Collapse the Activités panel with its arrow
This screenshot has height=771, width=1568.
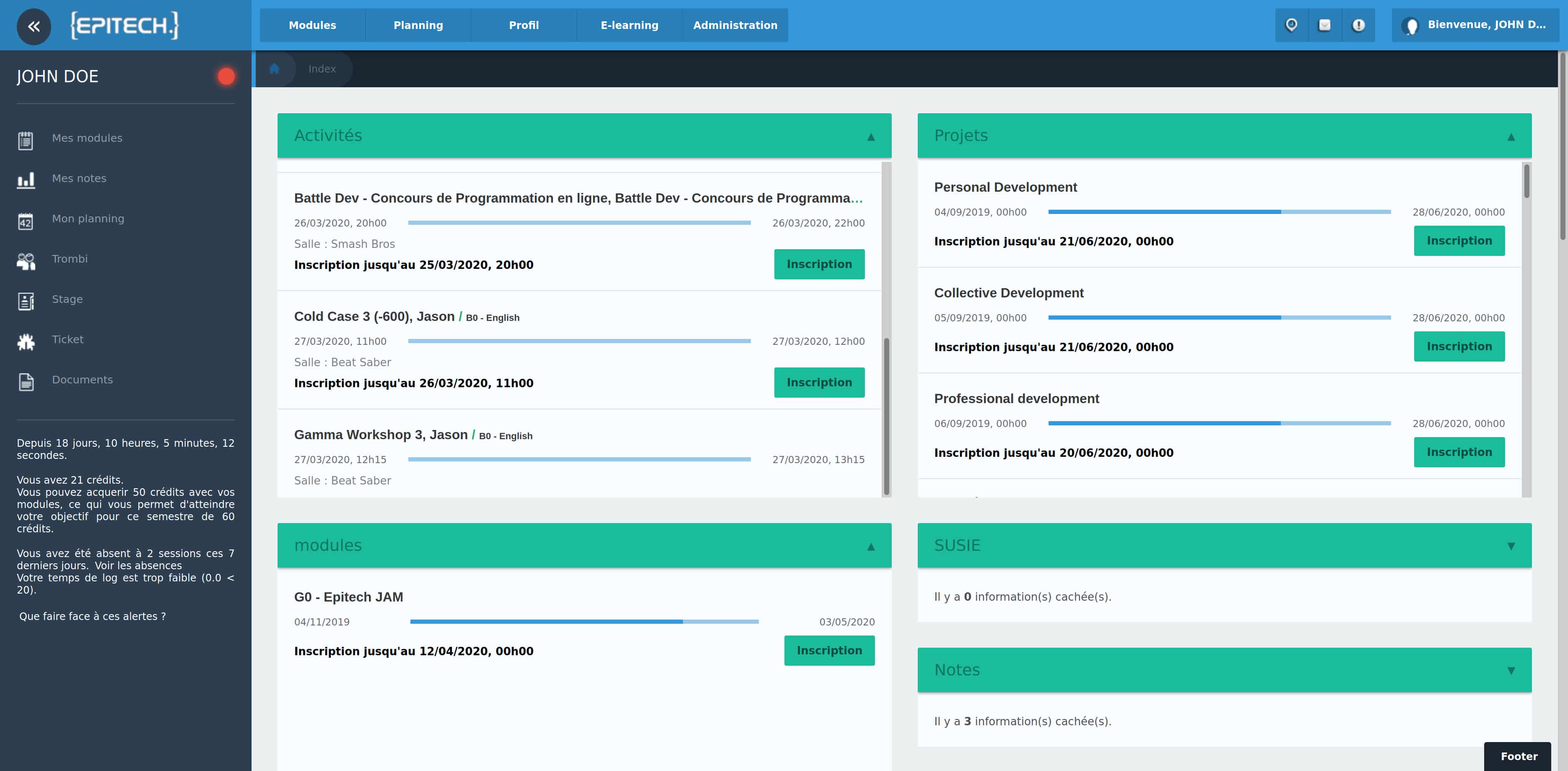pos(870,136)
